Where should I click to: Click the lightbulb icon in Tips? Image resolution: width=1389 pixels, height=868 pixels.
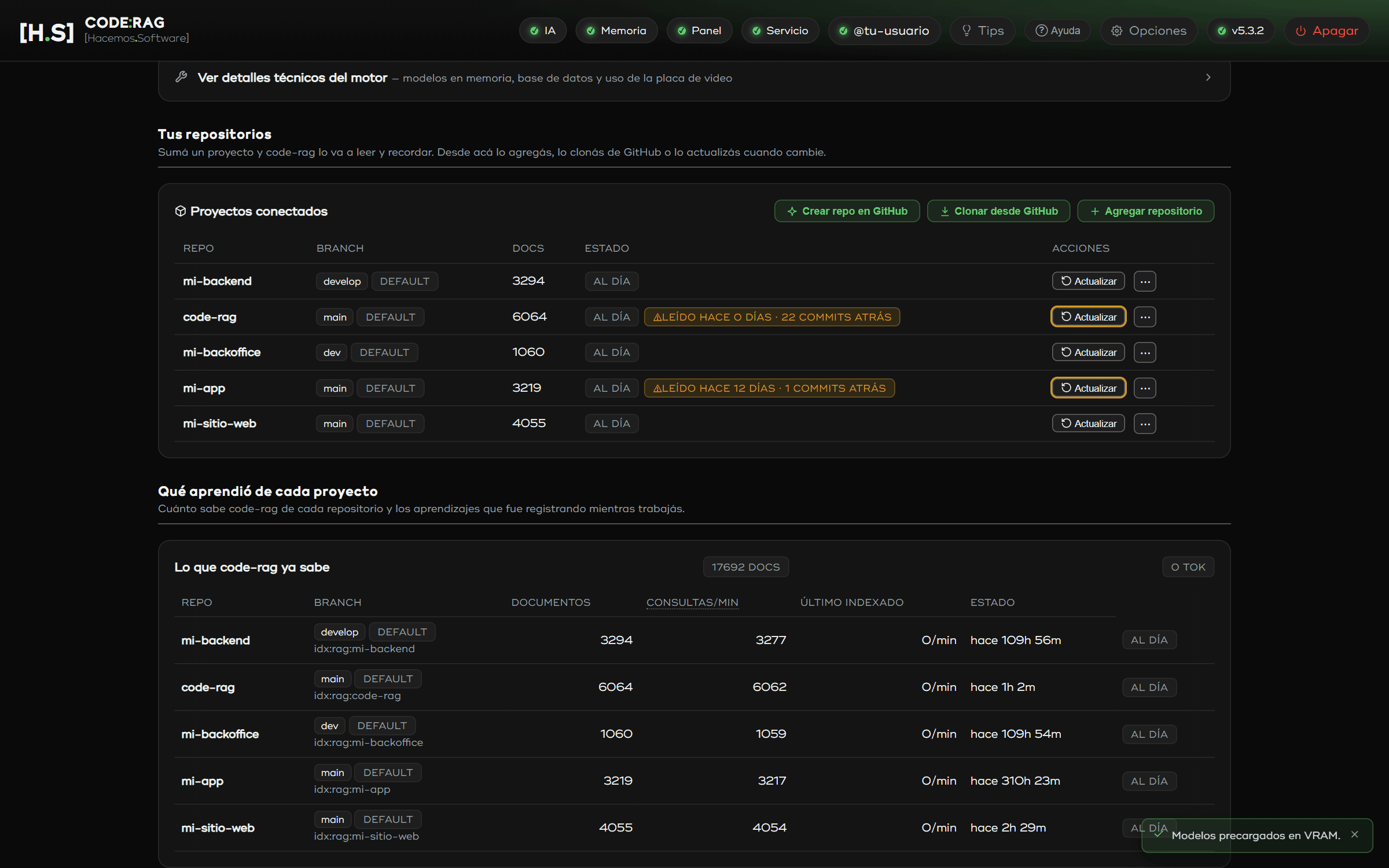point(966,31)
